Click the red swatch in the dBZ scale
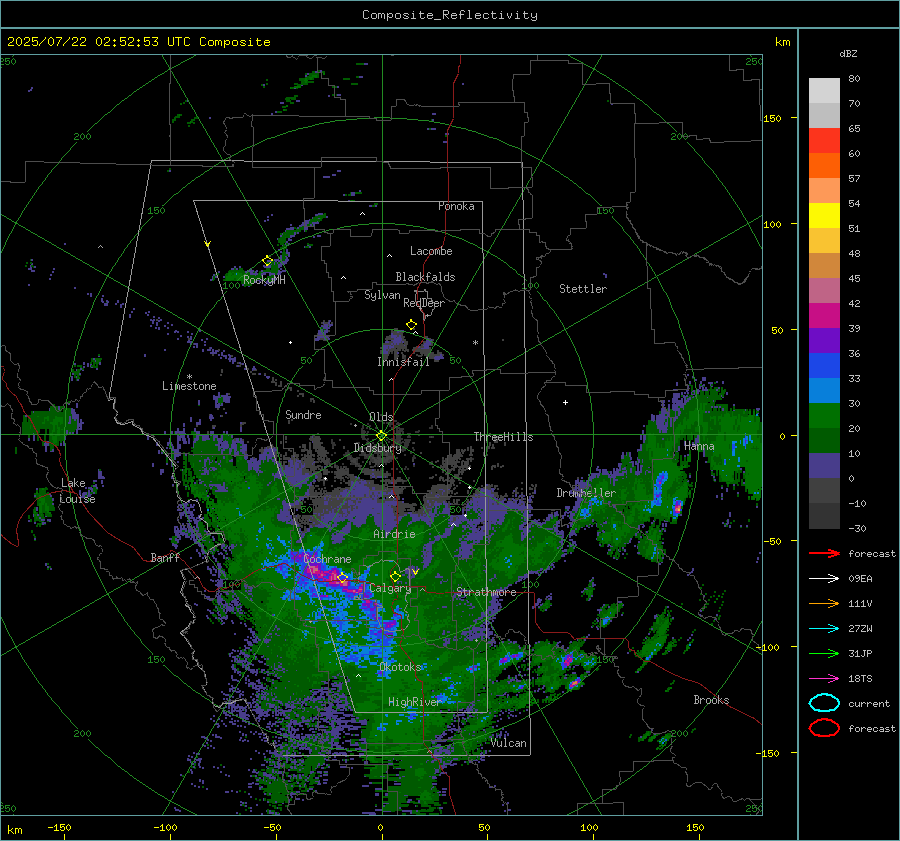900x841 pixels. [824, 141]
